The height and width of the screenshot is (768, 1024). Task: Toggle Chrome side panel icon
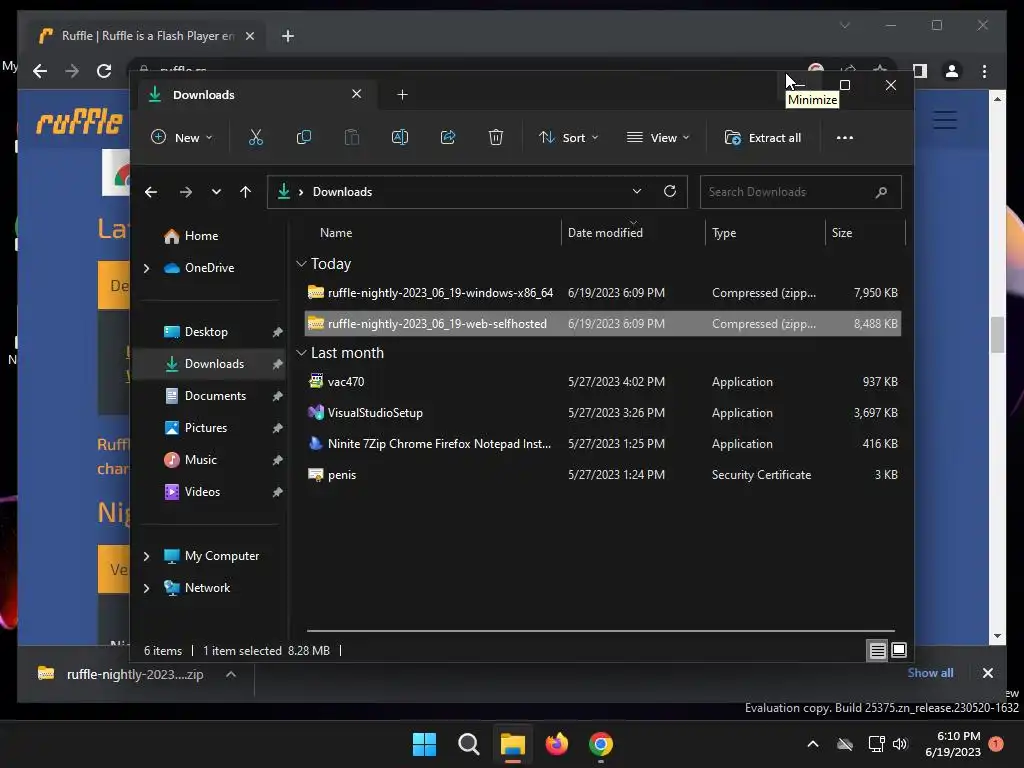[x=920, y=71]
